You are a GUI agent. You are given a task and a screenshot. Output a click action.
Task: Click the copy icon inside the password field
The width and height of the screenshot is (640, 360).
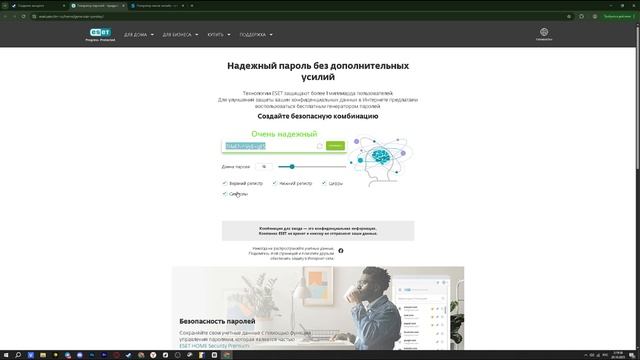[x=320, y=146]
